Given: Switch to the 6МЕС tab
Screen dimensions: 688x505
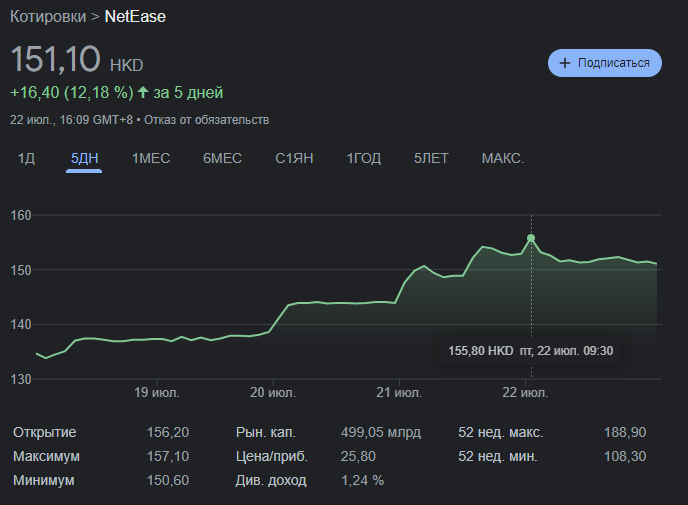Looking at the screenshot, I should pos(222,158).
